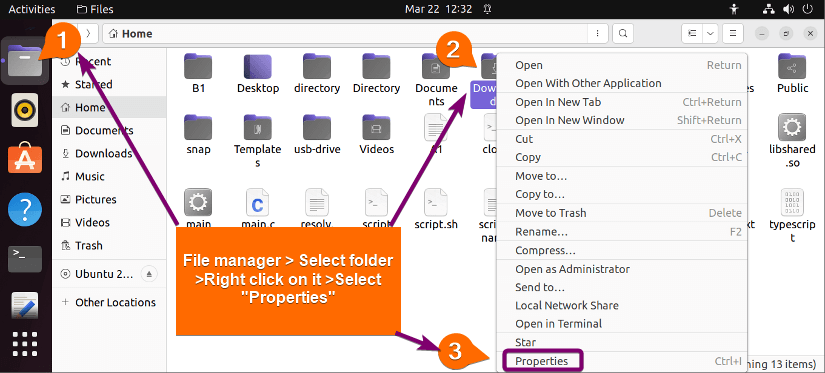Select the Public folder
The height and width of the screenshot is (373, 825).
[x=792, y=74]
